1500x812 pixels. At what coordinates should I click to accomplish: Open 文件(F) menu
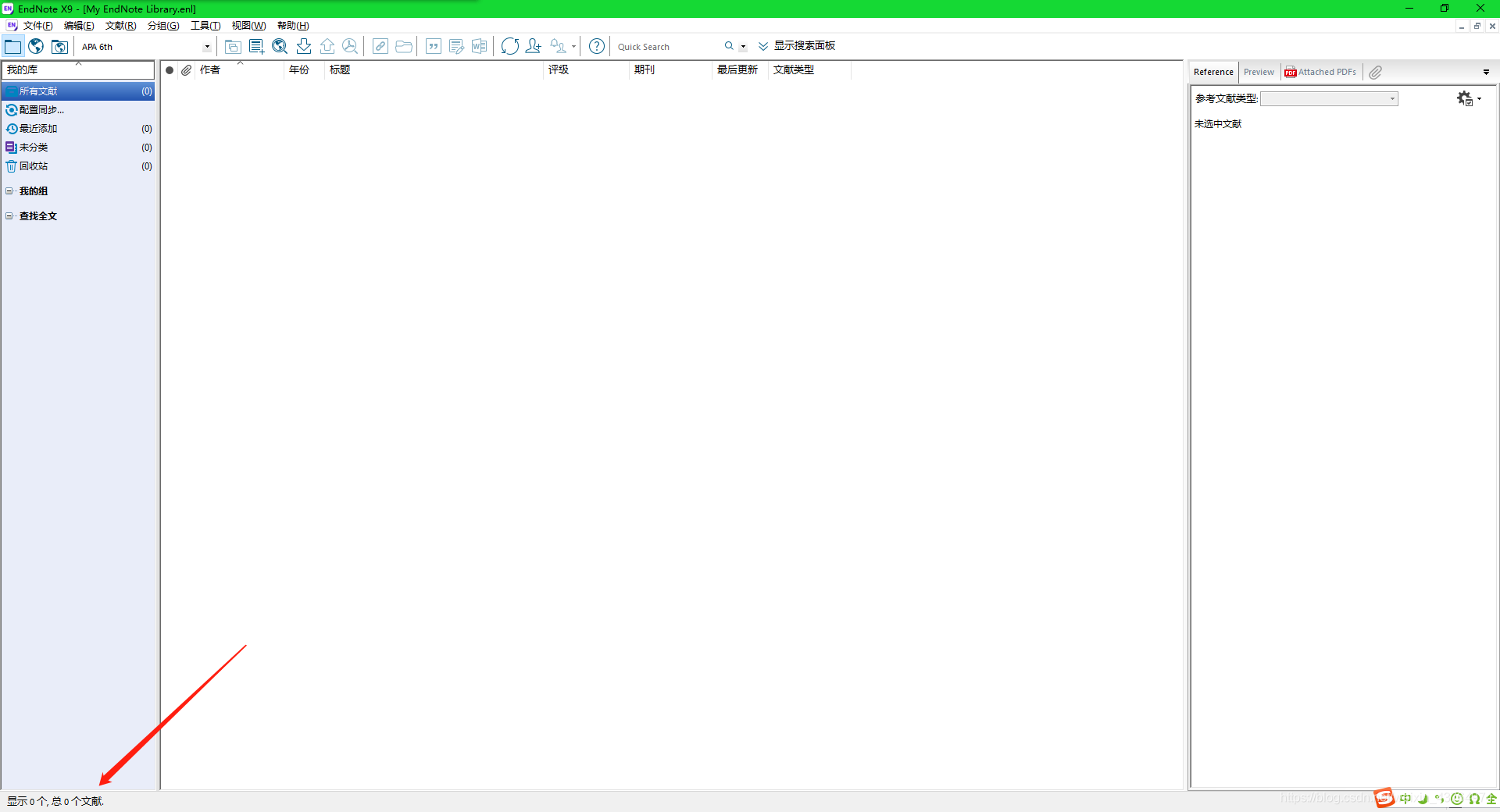tap(37, 26)
